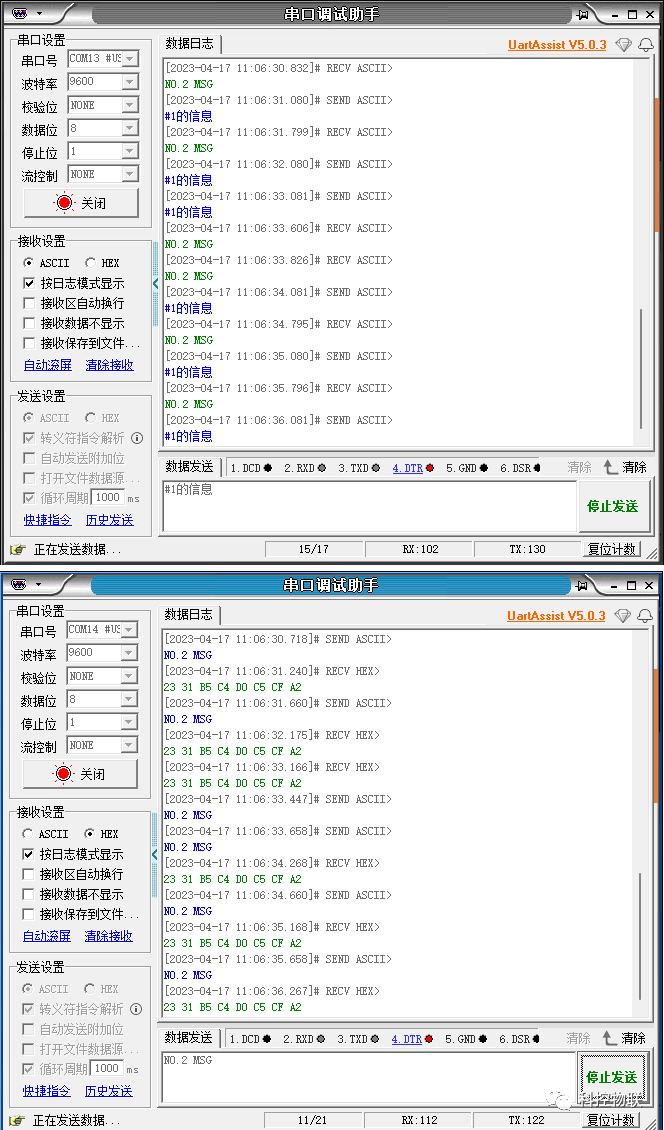Click 复位计数 in COM13 status bar
Screen dimensions: 664x1130
(612, 549)
